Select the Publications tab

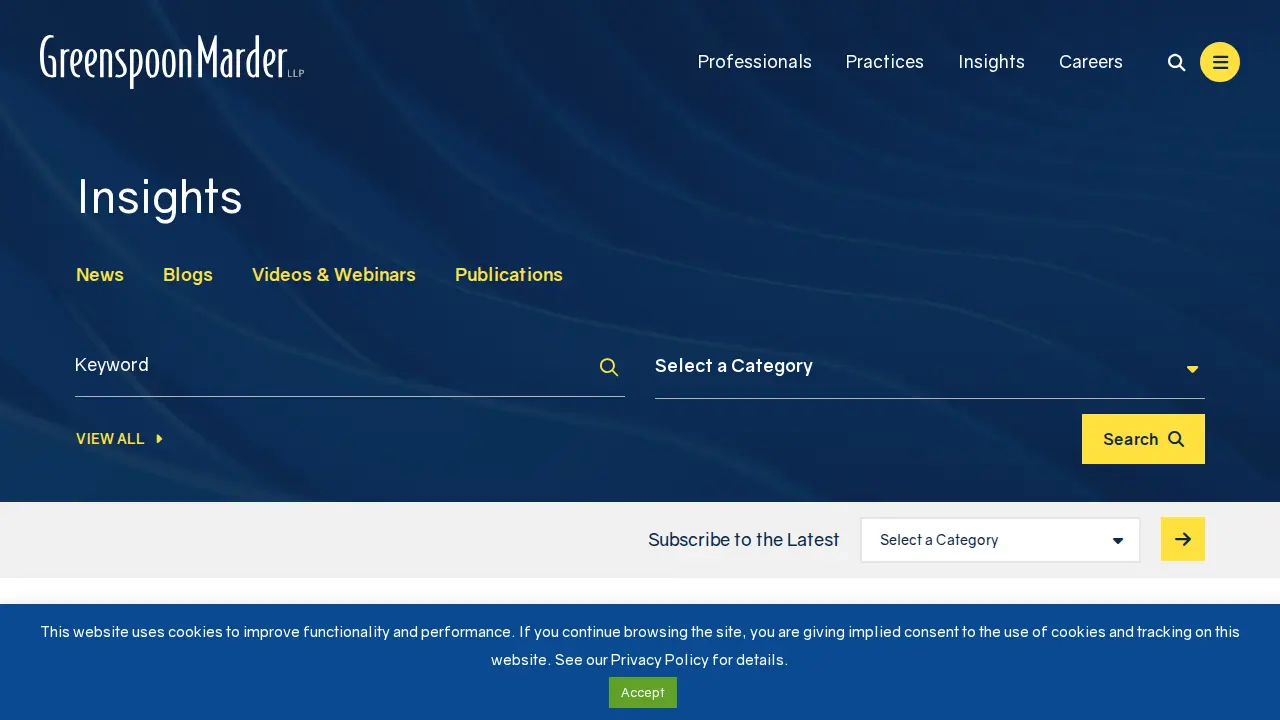click(509, 275)
